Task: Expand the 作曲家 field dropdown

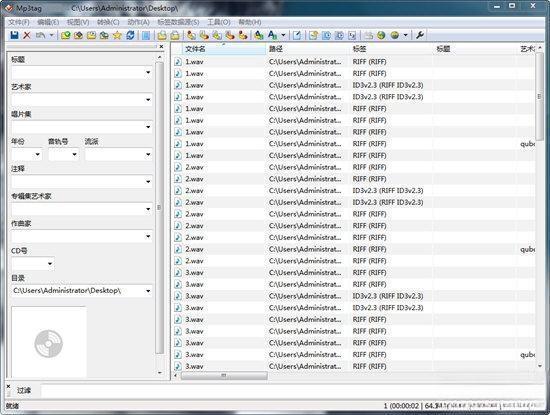Action: (x=148, y=236)
